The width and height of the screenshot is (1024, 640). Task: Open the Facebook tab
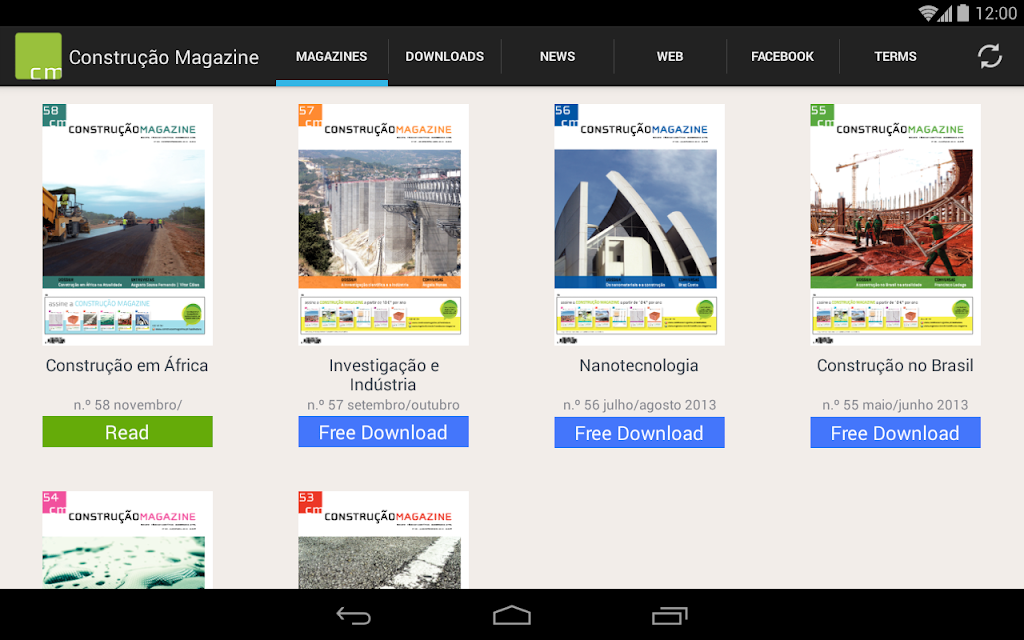pyautogui.click(x=782, y=57)
